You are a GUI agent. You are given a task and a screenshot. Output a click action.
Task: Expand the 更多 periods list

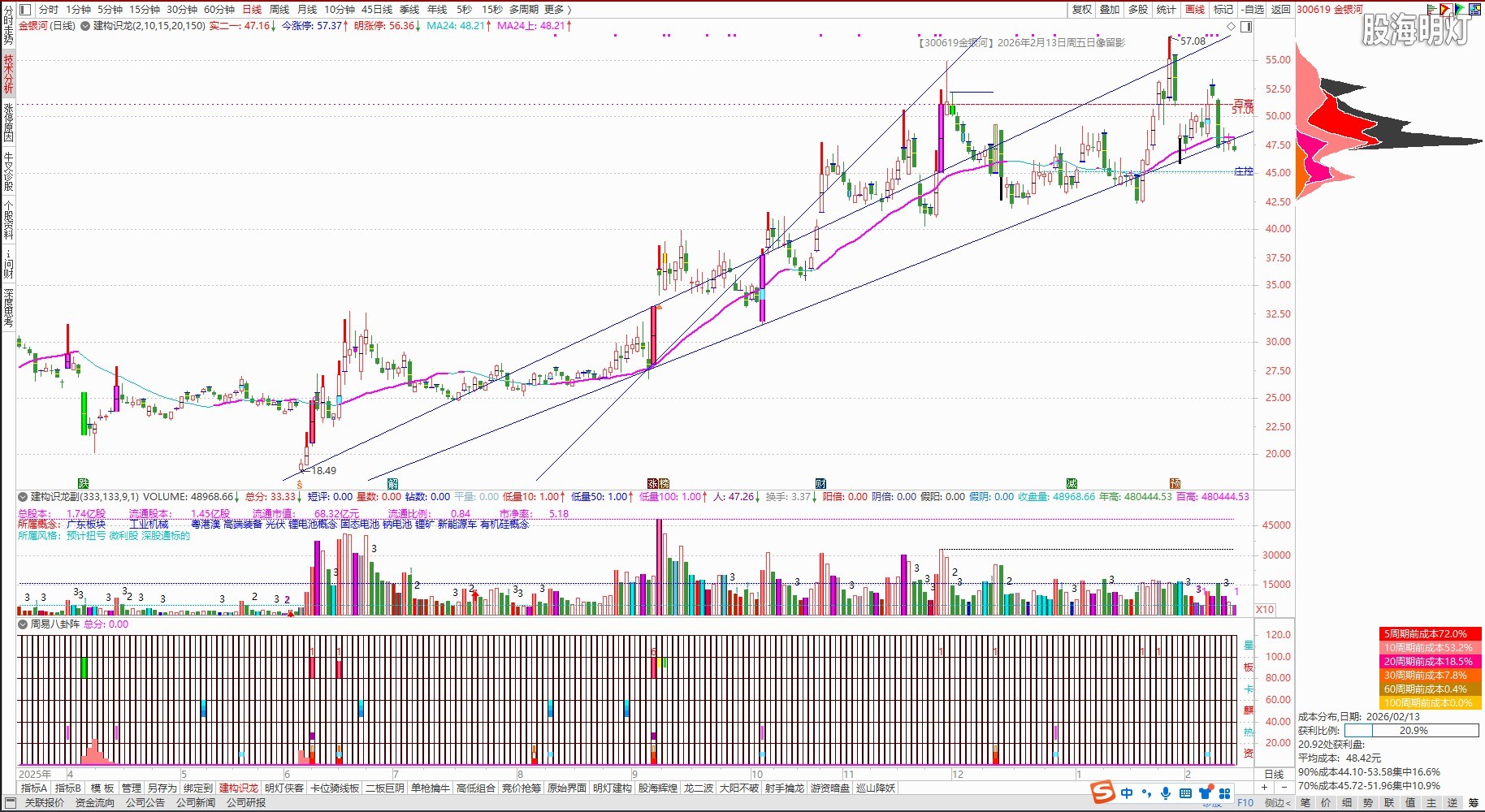pyautogui.click(x=557, y=10)
